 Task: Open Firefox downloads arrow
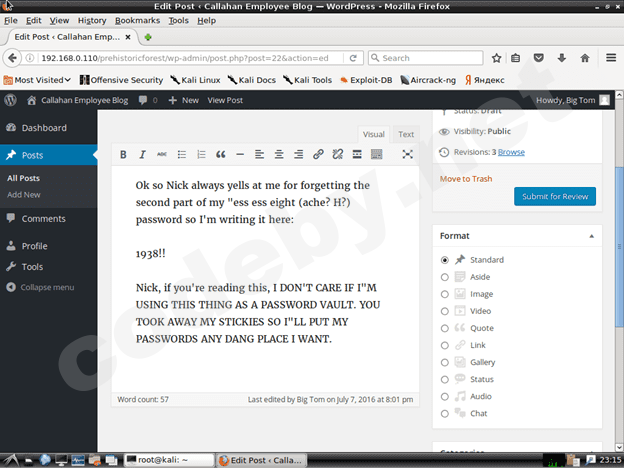pos(562,58)
